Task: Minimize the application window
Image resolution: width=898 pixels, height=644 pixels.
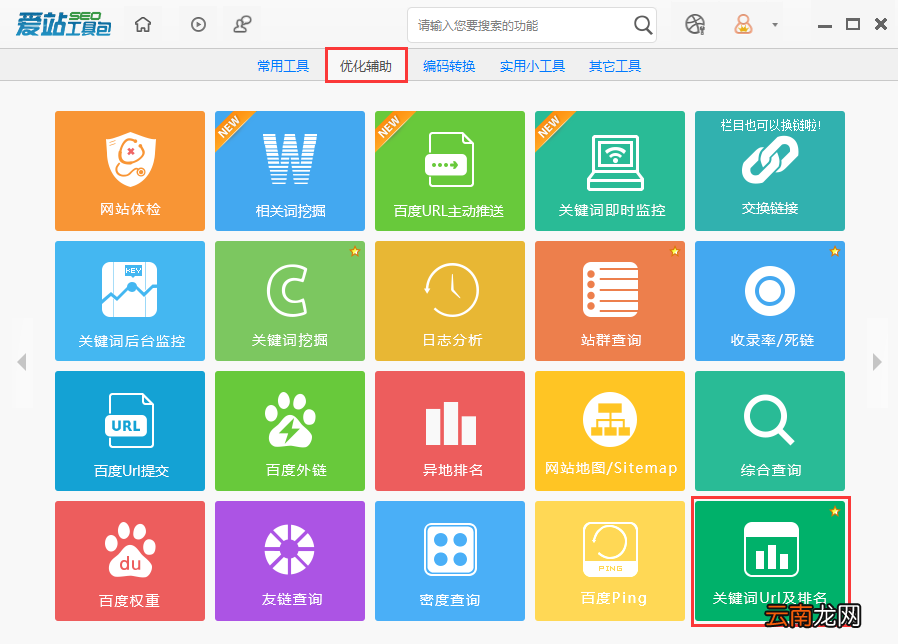Action: pos(825,26)
